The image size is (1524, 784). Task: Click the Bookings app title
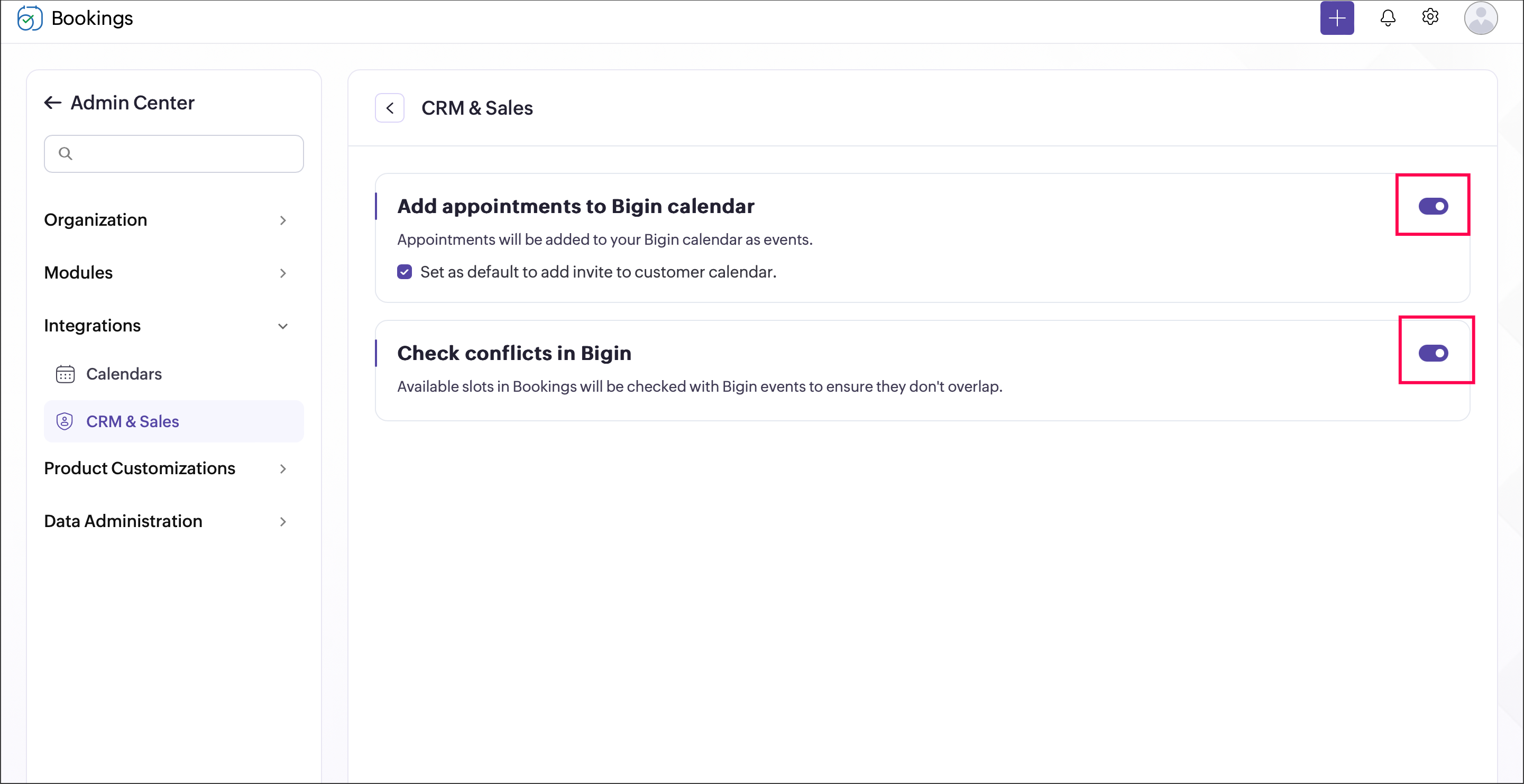(x=93, y=19)
